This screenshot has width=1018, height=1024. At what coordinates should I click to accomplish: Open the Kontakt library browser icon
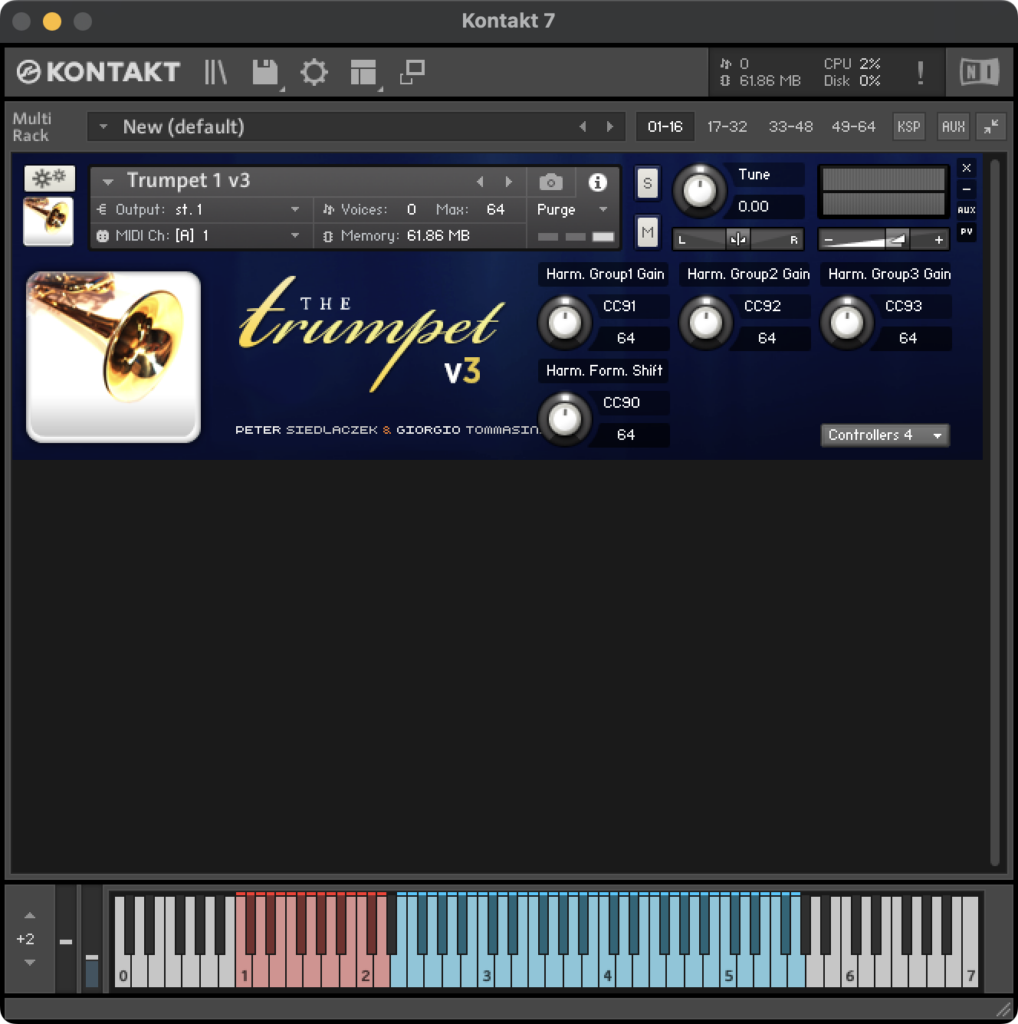[x=215, y=72]
